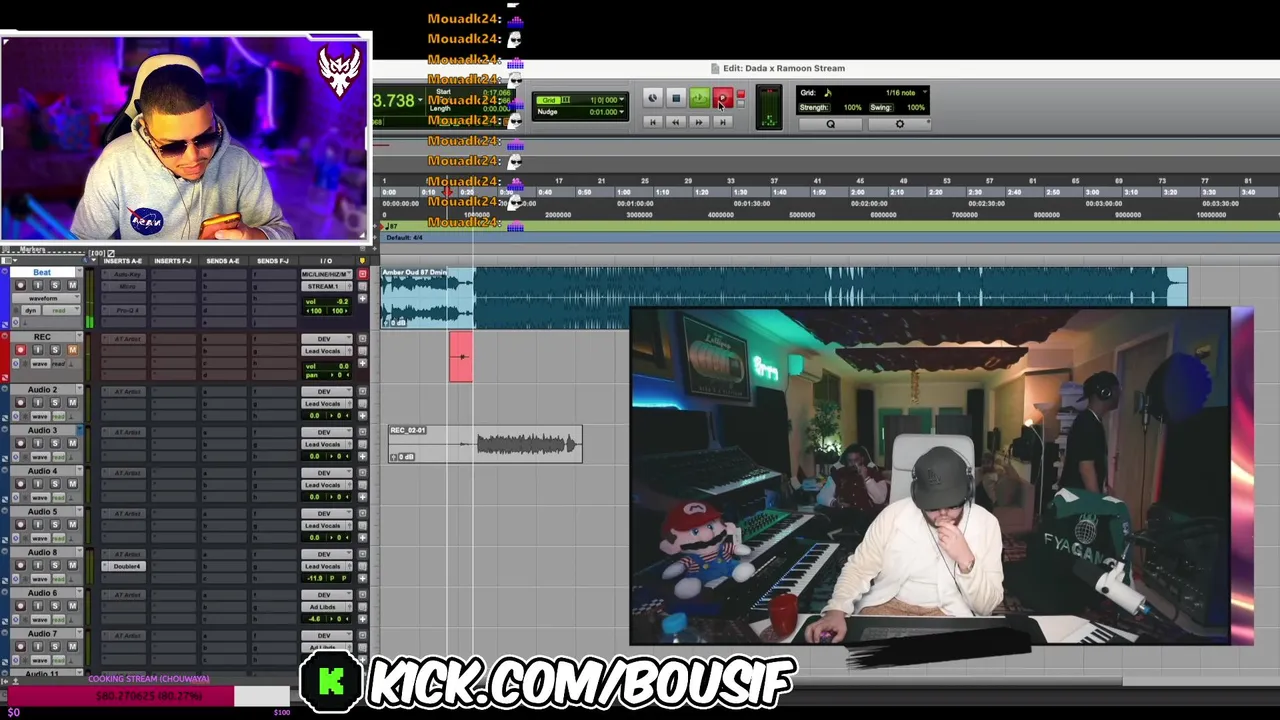Open STREAM.1 output selector on Beat
The height and width of the screenshot is (720, 1280).
click(x=325, y=287)
